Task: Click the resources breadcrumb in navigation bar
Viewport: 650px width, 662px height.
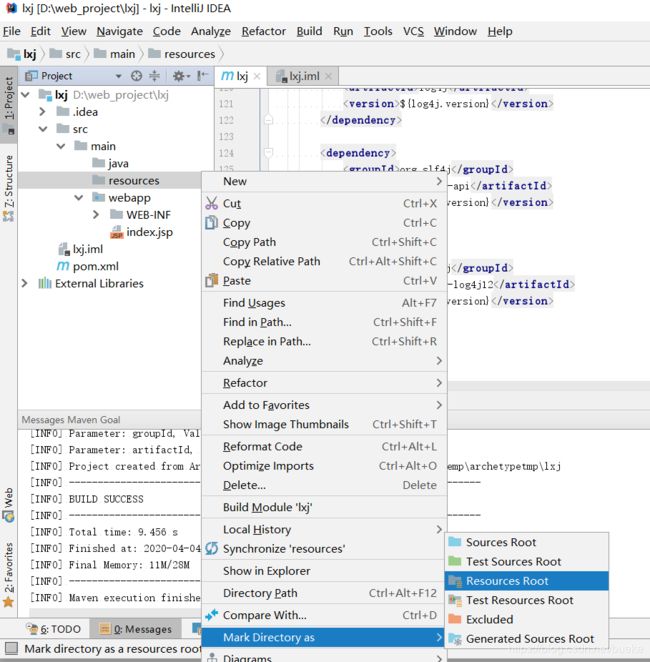Action: [x=181, y=54]
